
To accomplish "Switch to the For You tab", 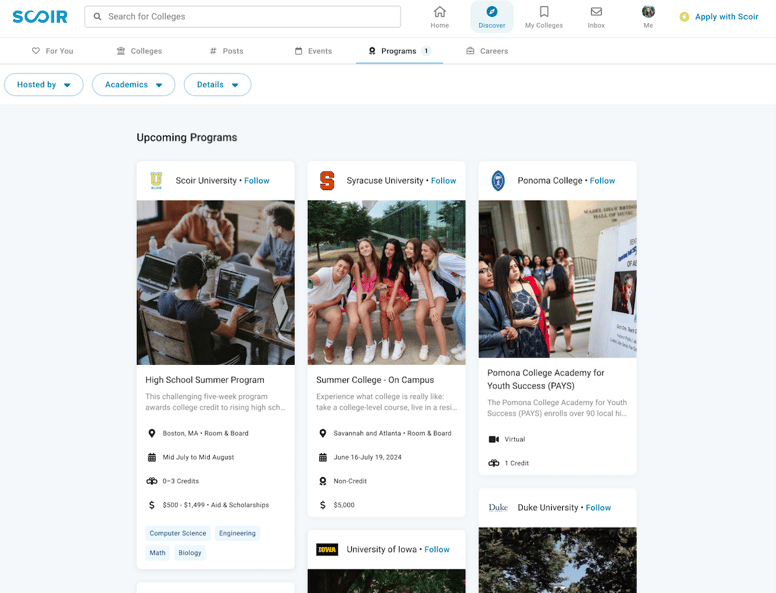I will 52,51.
